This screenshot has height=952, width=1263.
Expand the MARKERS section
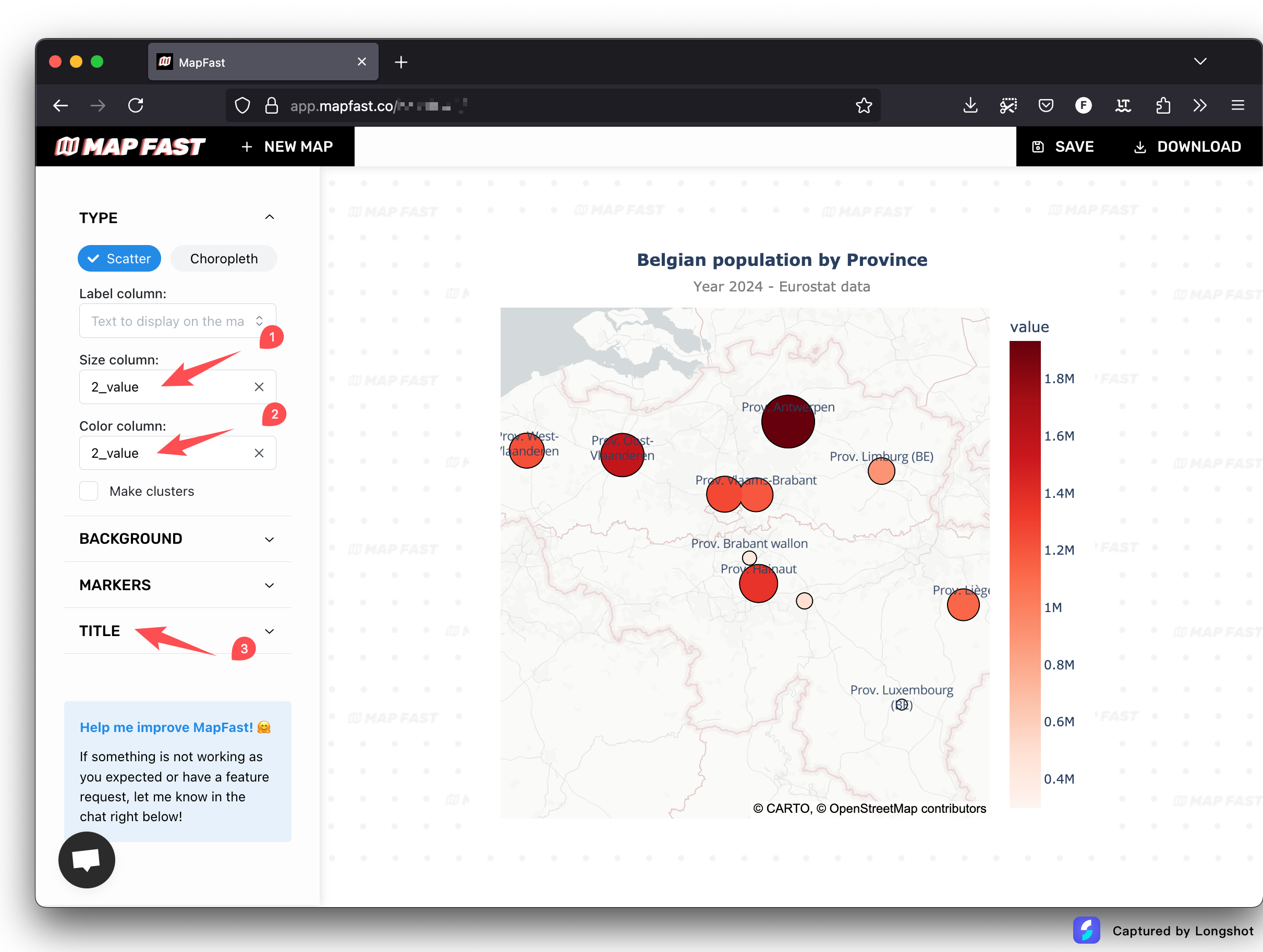click(178, 585)
